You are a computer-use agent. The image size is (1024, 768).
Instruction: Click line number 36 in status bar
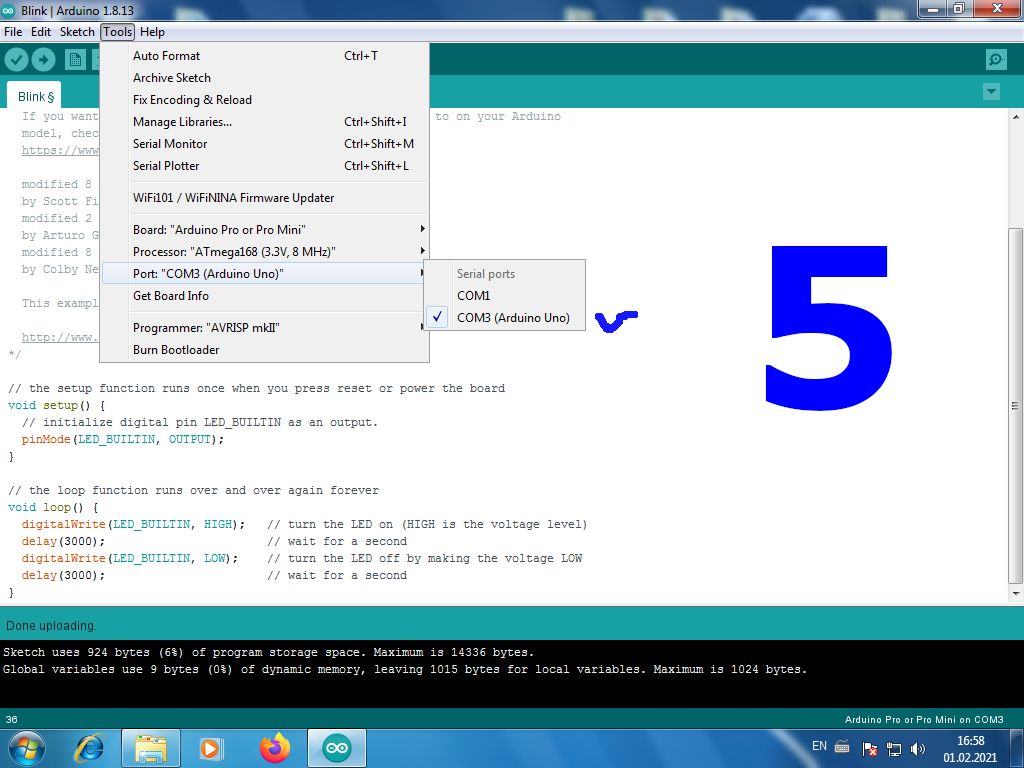click(12, 720)
